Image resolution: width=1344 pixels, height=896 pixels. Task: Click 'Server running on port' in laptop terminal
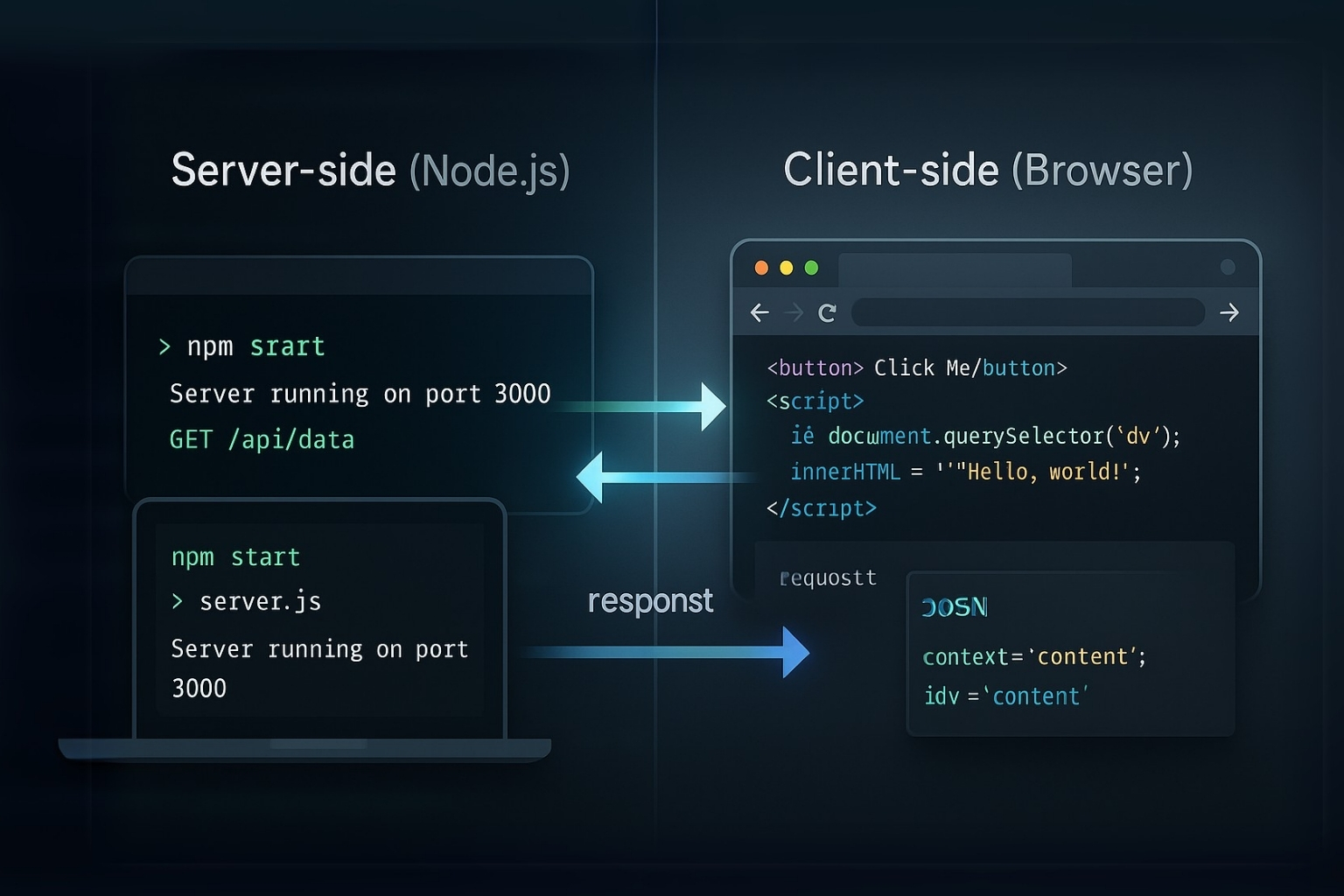pyautogui.click(x=319, y=649)
